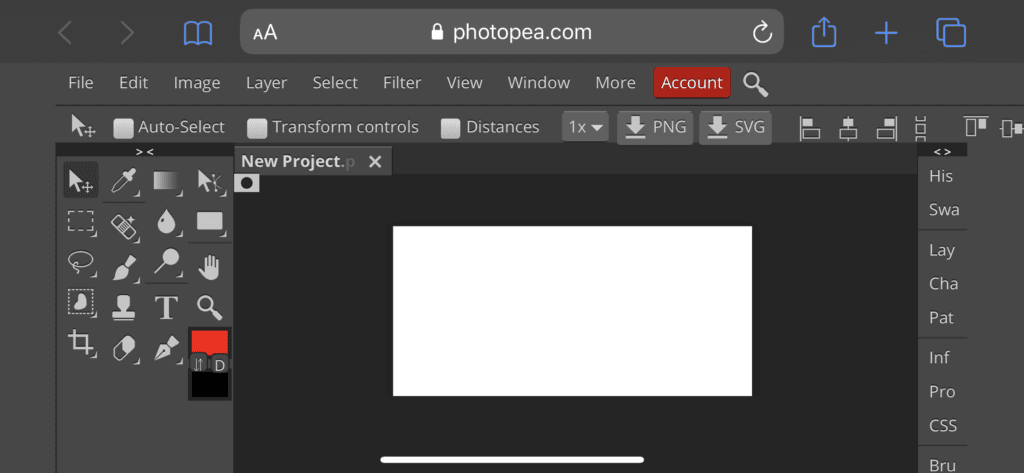This screenshot has width=1024, height=473.
Task: Select the Dodge tool
Action: (x=167, y=263)
